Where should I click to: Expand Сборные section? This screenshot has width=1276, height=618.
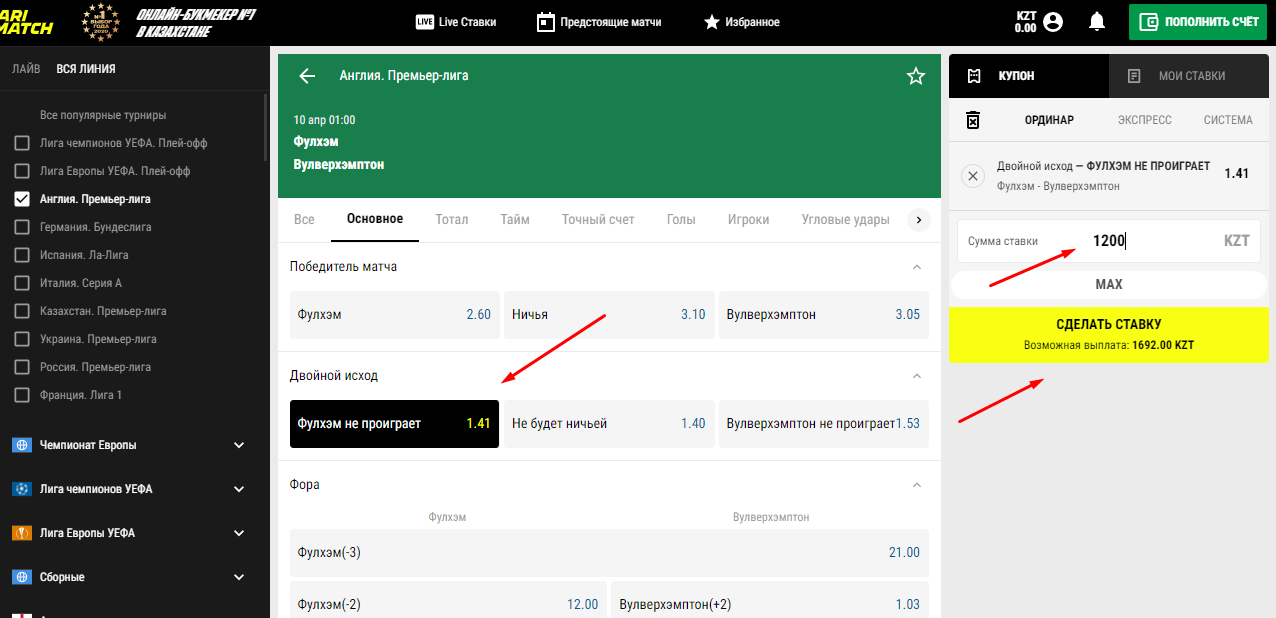(238, 577)
